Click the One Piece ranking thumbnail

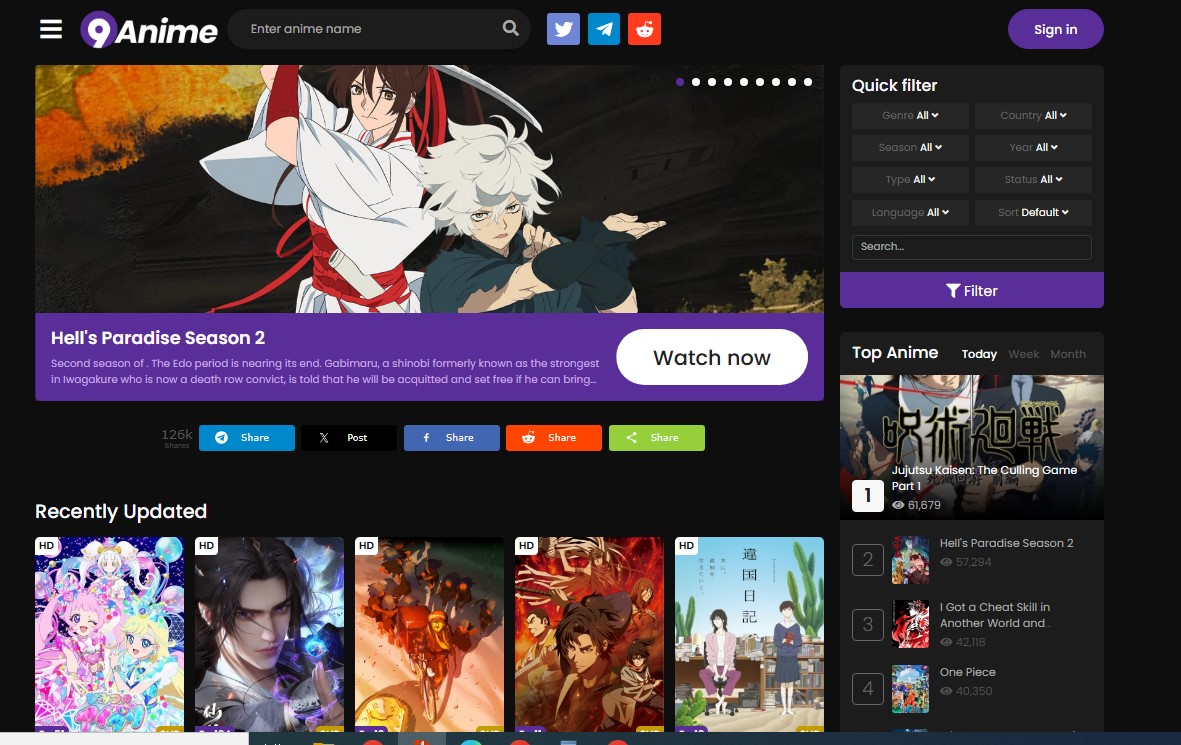coord(910,689)
